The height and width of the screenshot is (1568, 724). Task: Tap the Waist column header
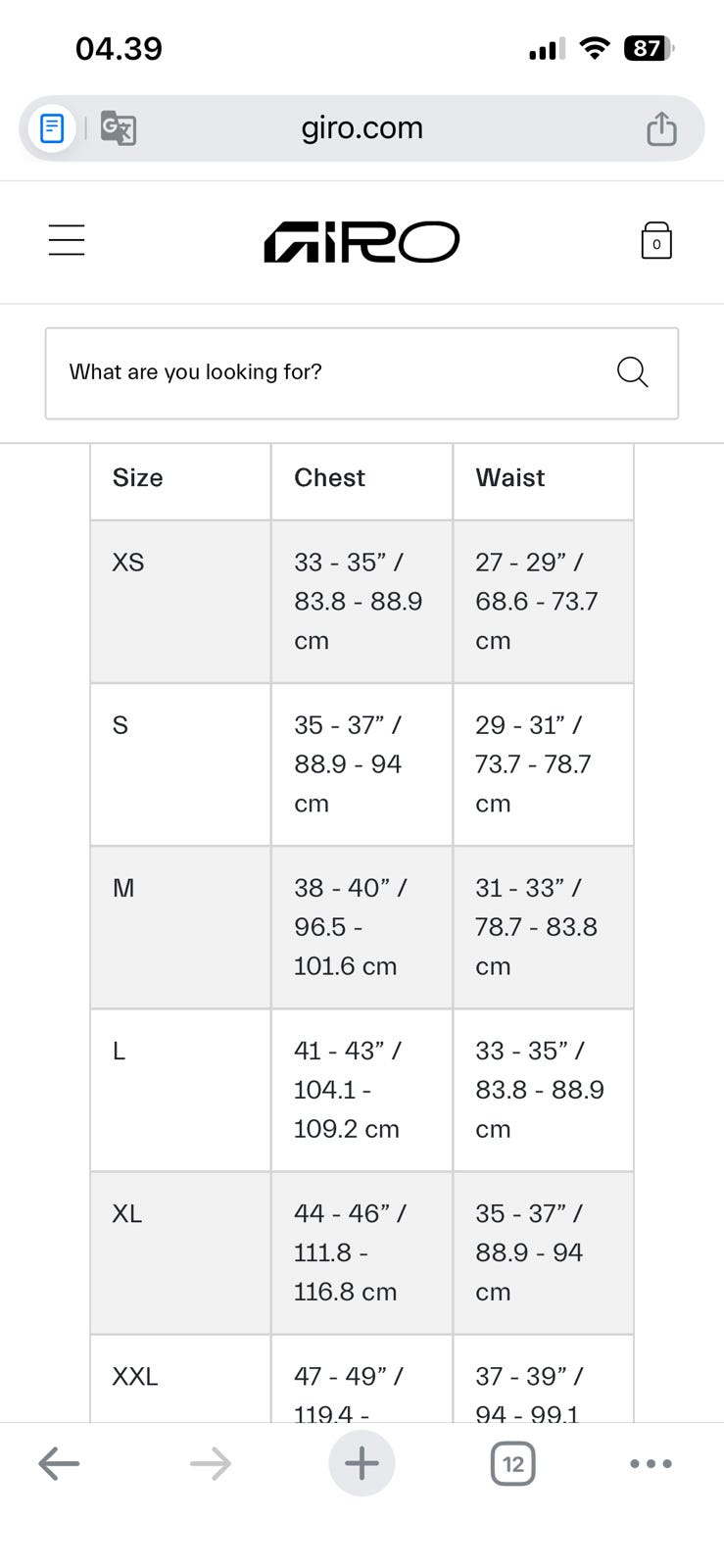coord(510,478)
